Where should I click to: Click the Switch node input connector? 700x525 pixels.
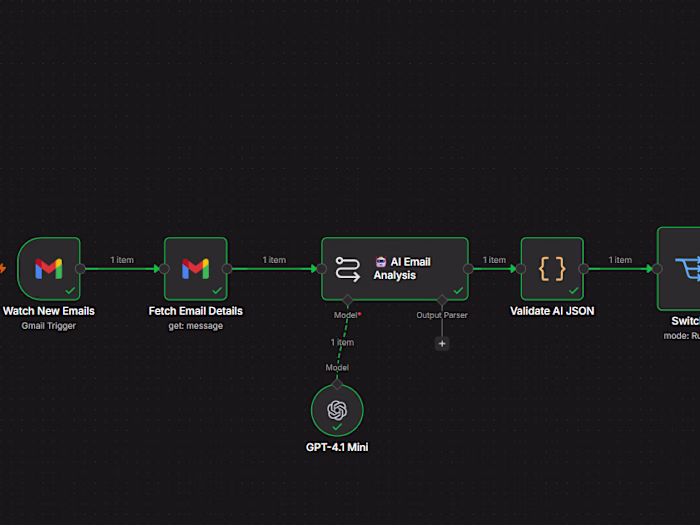tap(657, 269)
